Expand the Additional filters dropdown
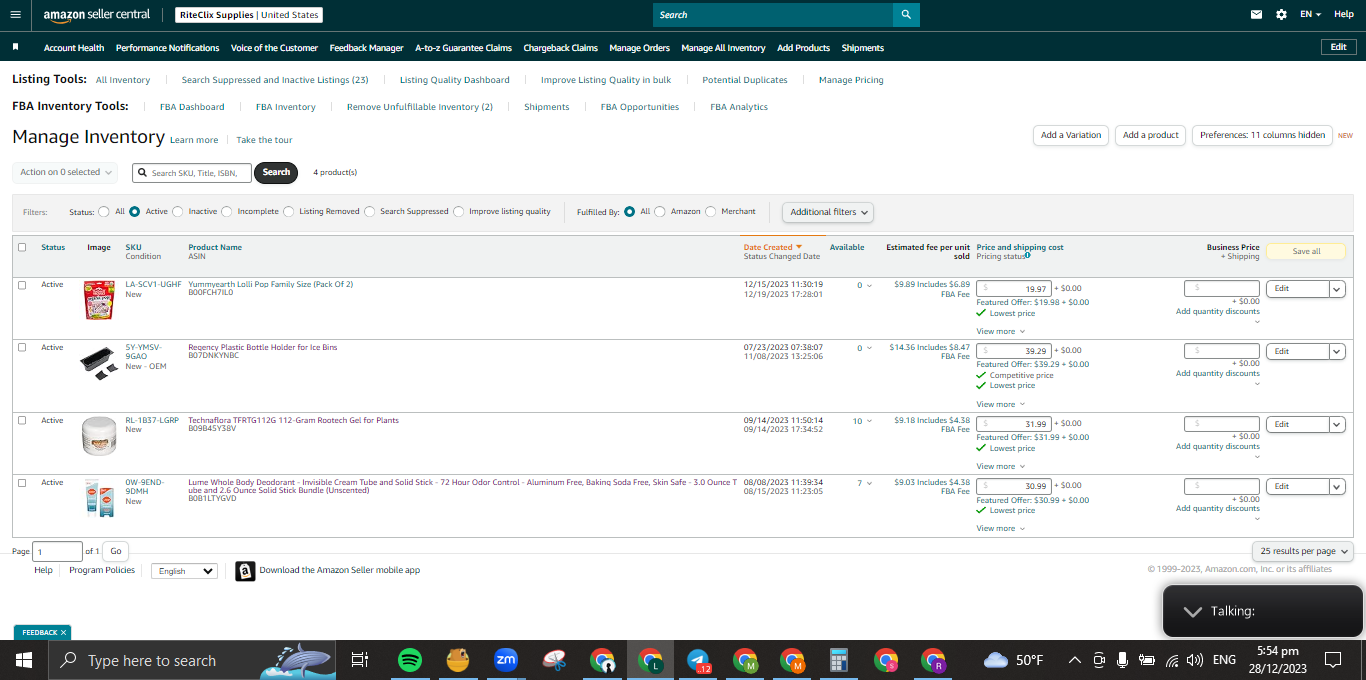The width and height of the screenshot is (1366, 680). click(827, 212)
